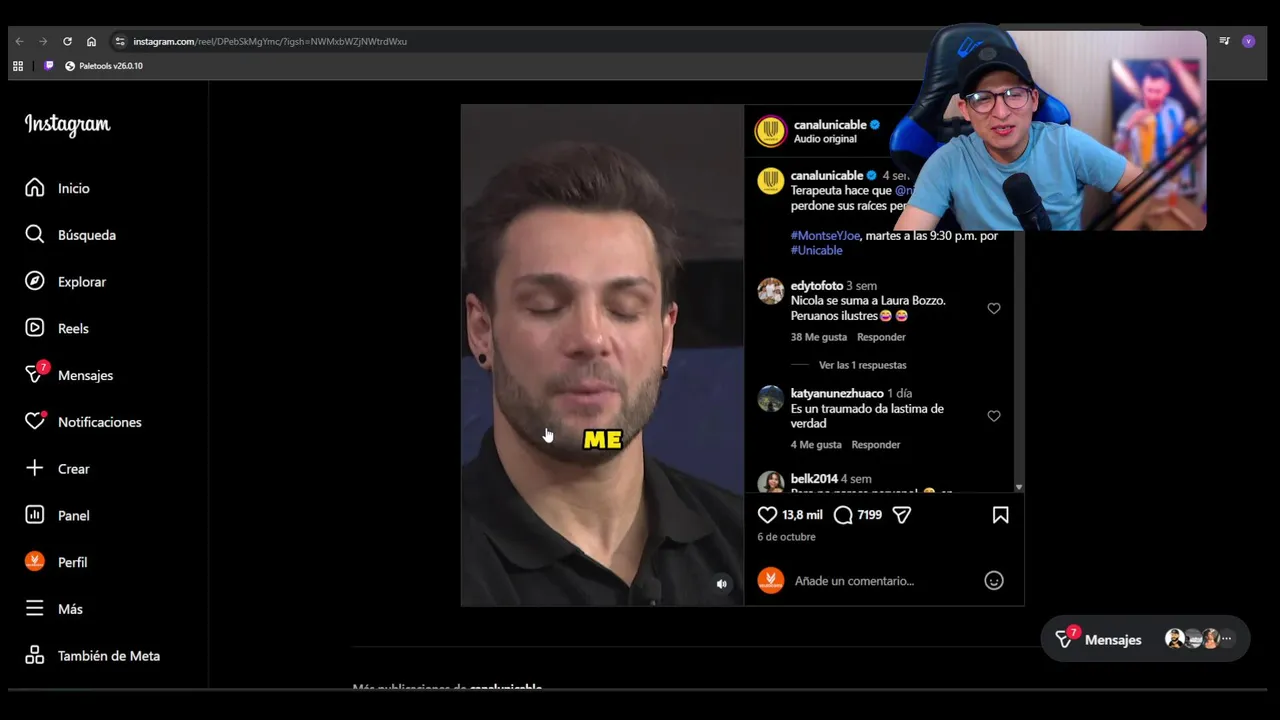Toggle the reel sound speaker icon
Image resolution: width=1280 pixels, height=720 pixels.
coord(722,584)
